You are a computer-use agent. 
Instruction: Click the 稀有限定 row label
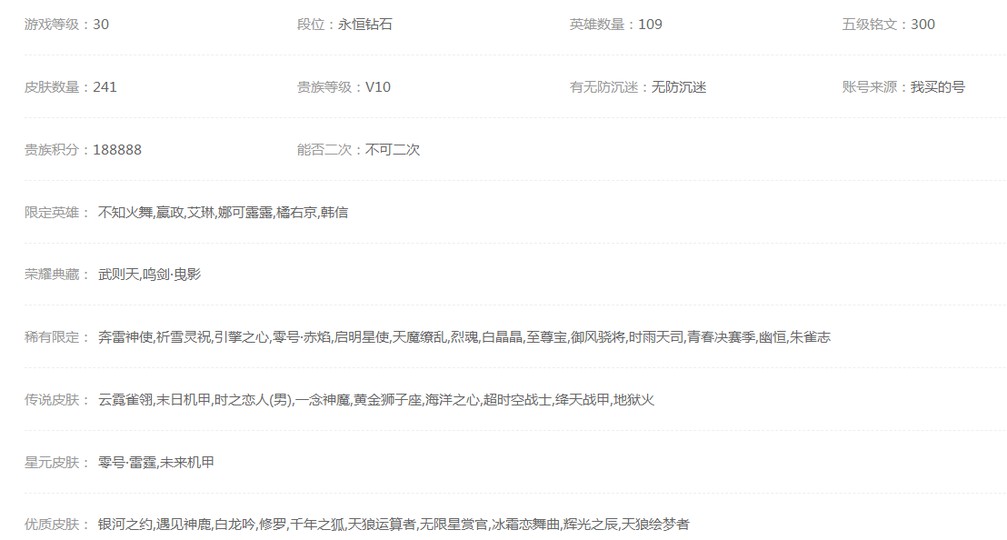pos(57,337)
